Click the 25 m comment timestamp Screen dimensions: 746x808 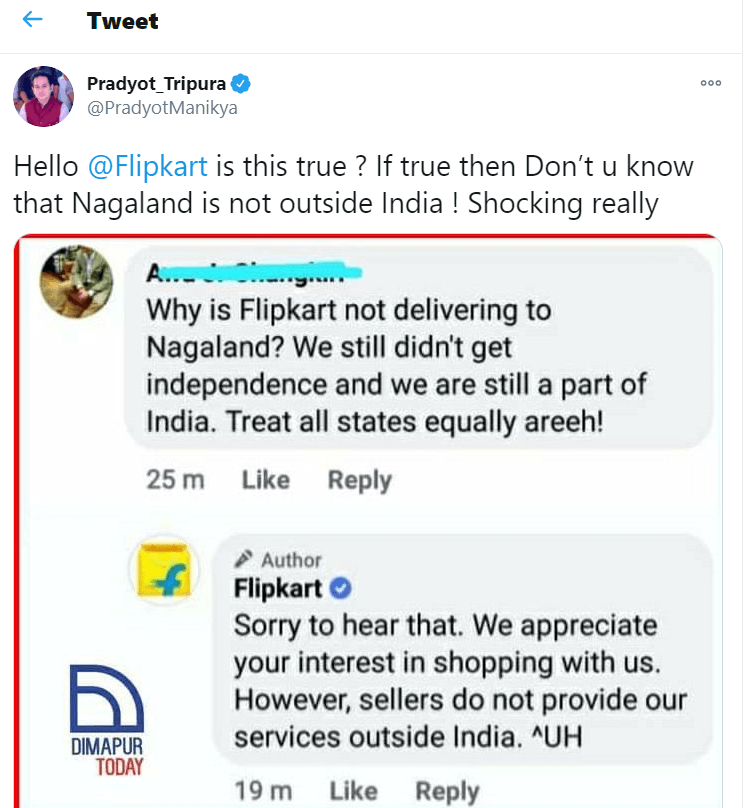pyautogui.click(x=175, y=480)
